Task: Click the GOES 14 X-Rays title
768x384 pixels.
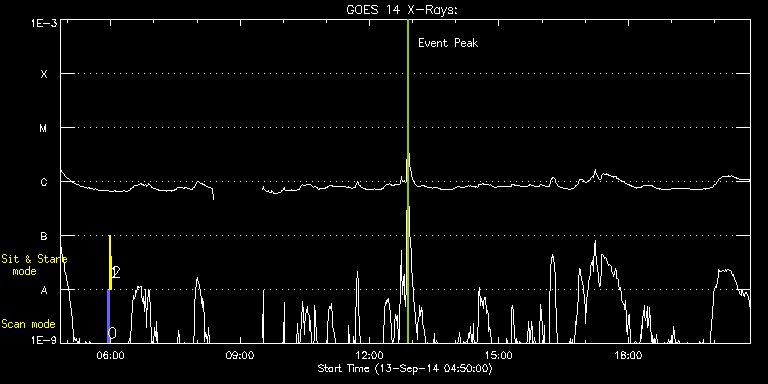Action: pos(402,10)
